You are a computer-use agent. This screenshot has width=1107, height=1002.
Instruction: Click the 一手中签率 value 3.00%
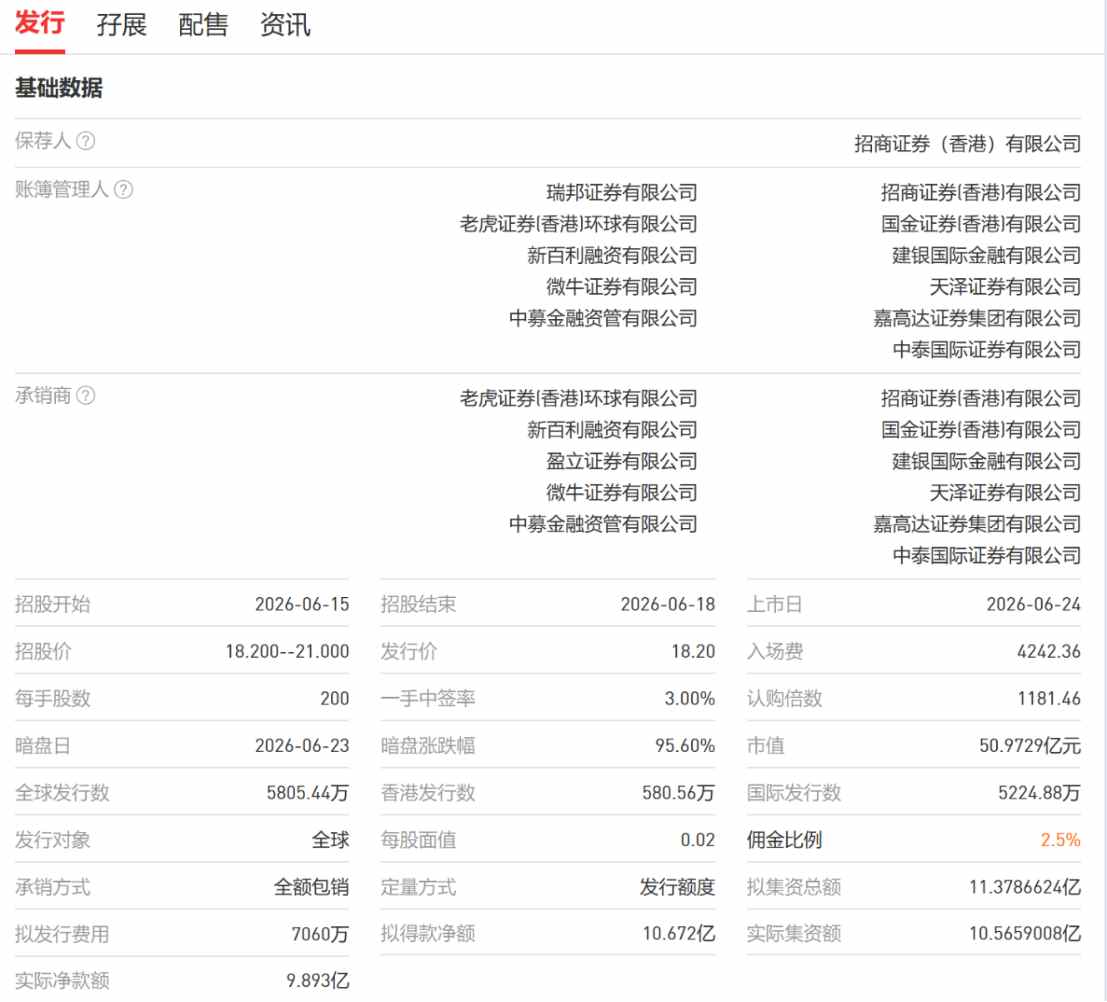[x=690, y=698]
